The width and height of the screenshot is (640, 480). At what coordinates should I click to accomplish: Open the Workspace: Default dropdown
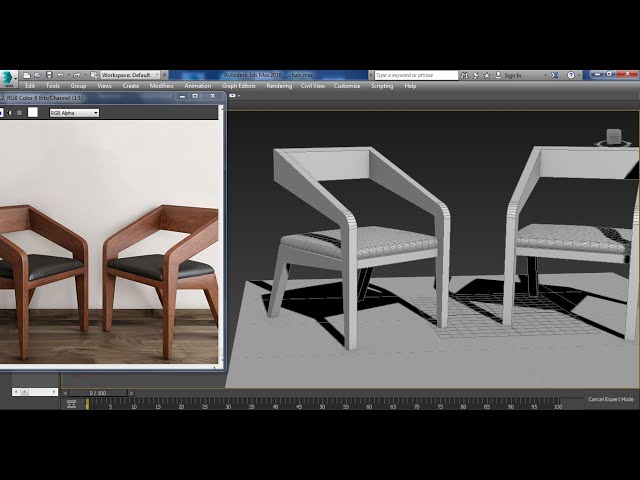click(x=130, y=75)
